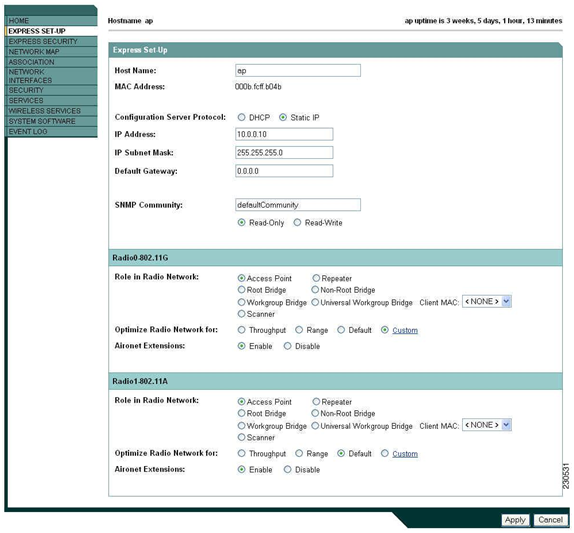Viewport: 574px width, 533px height.
Task: Select Read-Write SNMP community access
Action: tap(297, 223)
